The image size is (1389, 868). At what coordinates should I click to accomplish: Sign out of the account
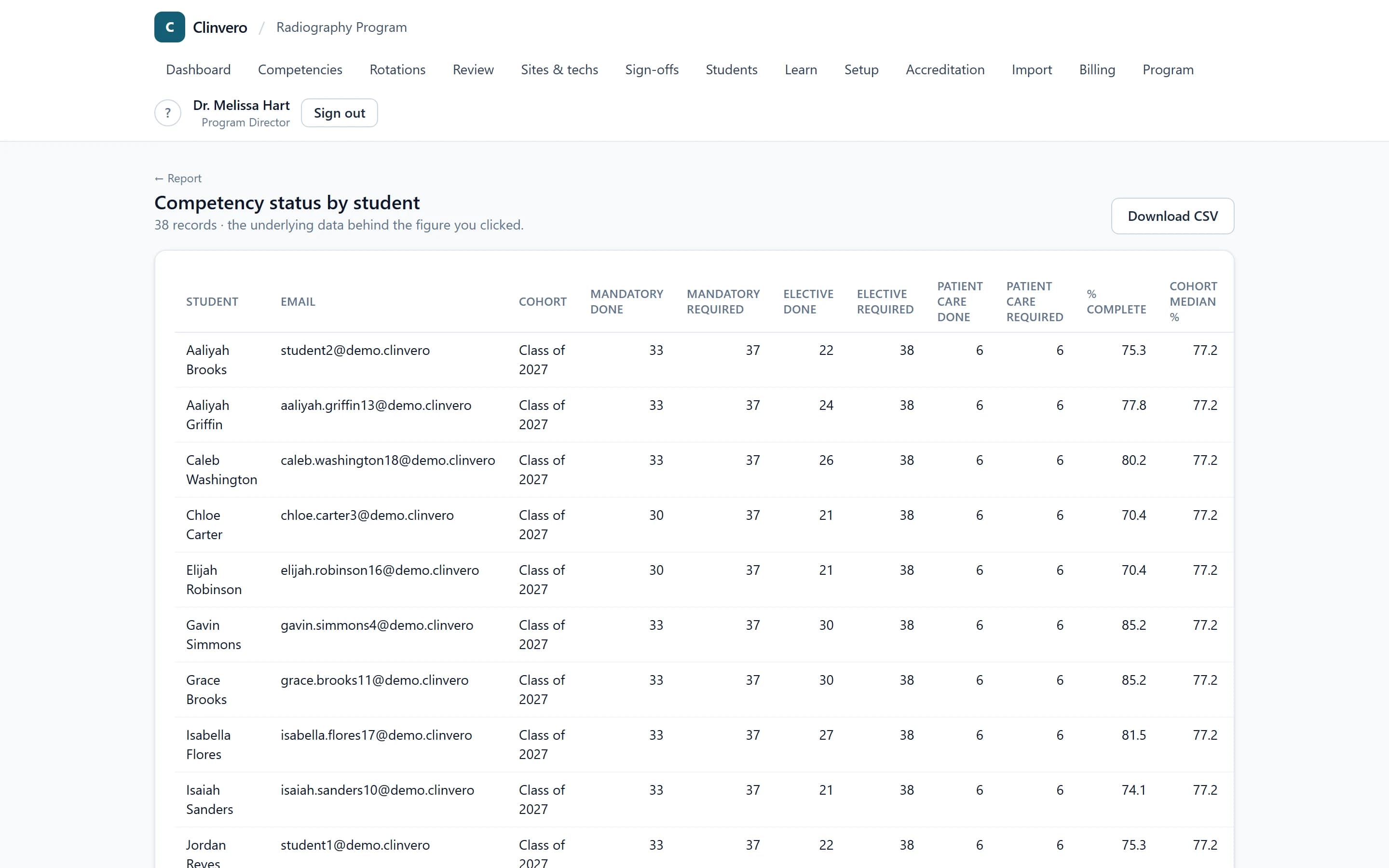(339, 113)
